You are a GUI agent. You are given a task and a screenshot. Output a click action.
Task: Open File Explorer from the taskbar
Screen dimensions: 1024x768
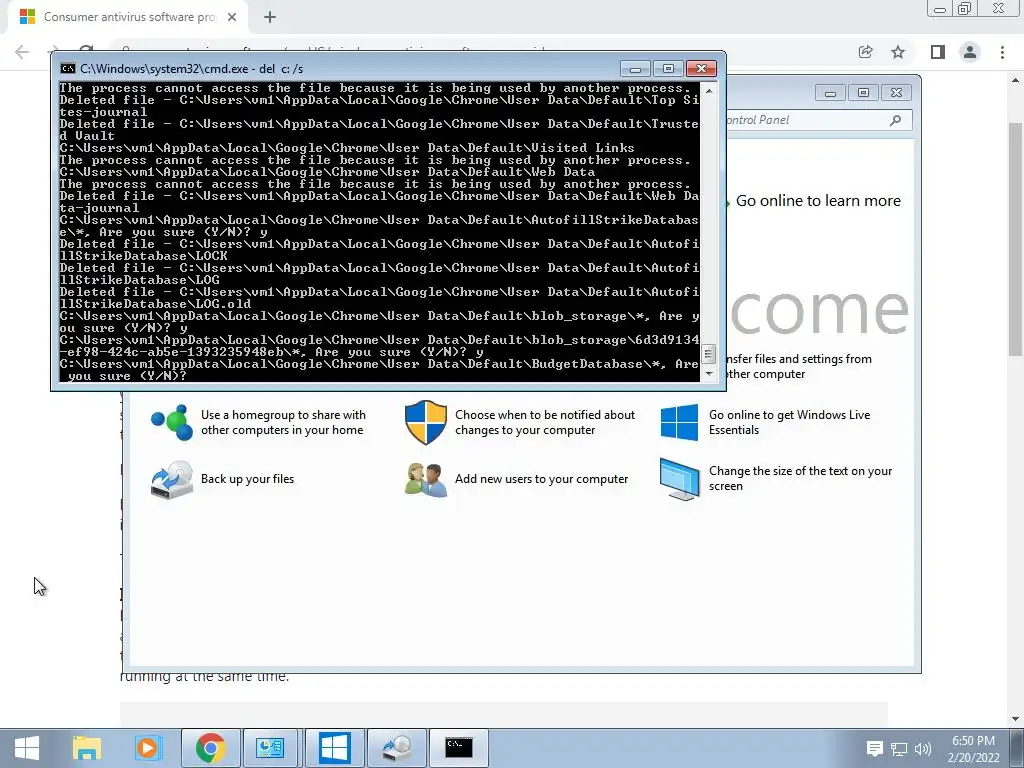pyautogui.click(x=86, y=748)
